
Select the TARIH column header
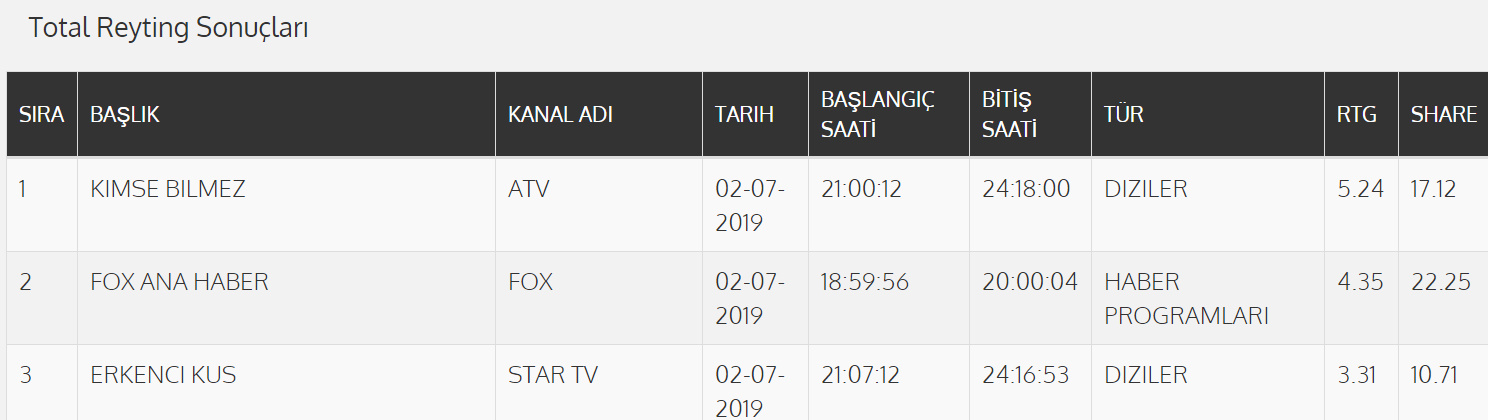(x=744, y=115)
